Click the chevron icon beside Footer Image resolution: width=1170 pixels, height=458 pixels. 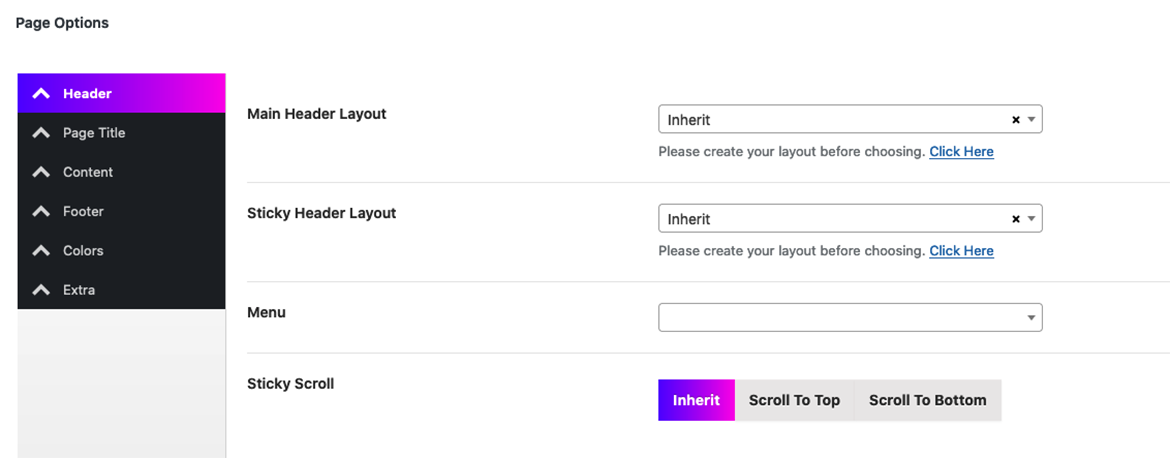pos(42,212)
